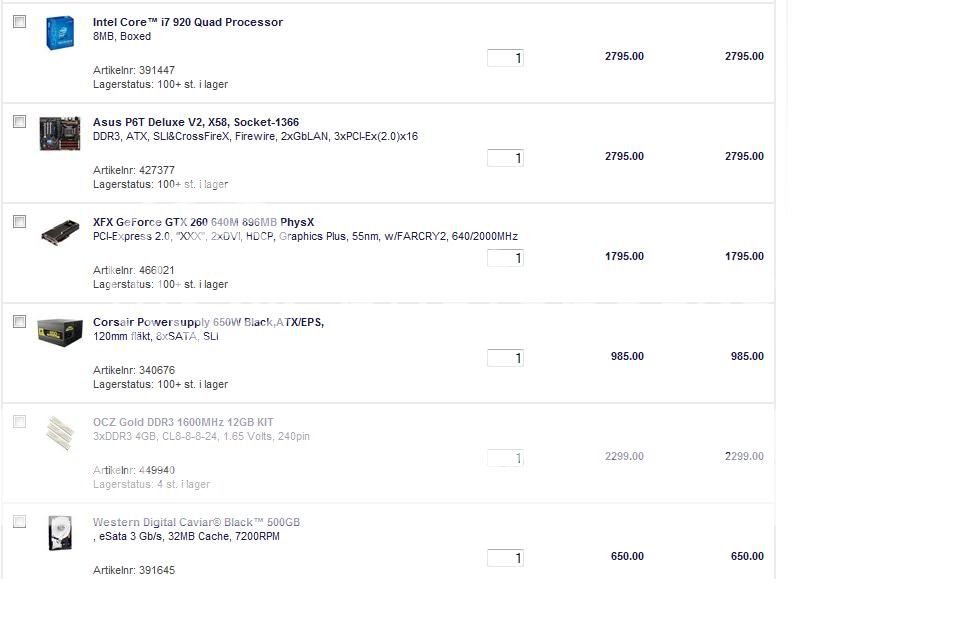Open the XFX GeForce graphics card image
The width and height of the screenshot is (953, 622).
click(59, 233)
